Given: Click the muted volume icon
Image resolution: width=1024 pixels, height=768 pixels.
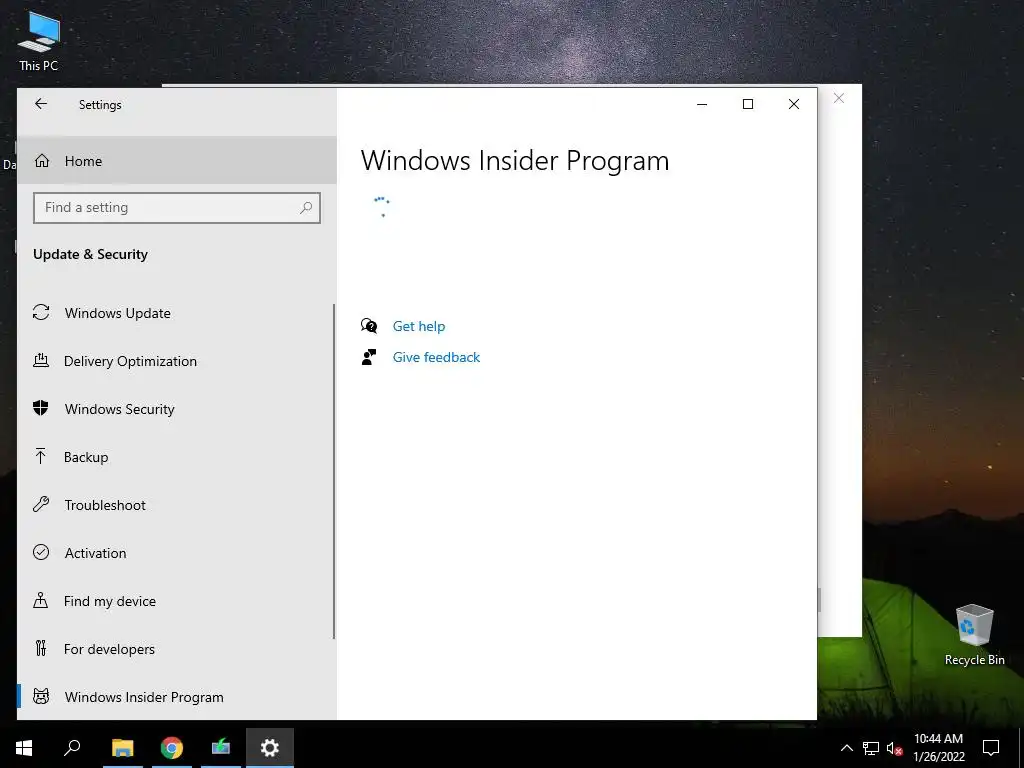Looking at the screenshot, I should click(894, 748).
